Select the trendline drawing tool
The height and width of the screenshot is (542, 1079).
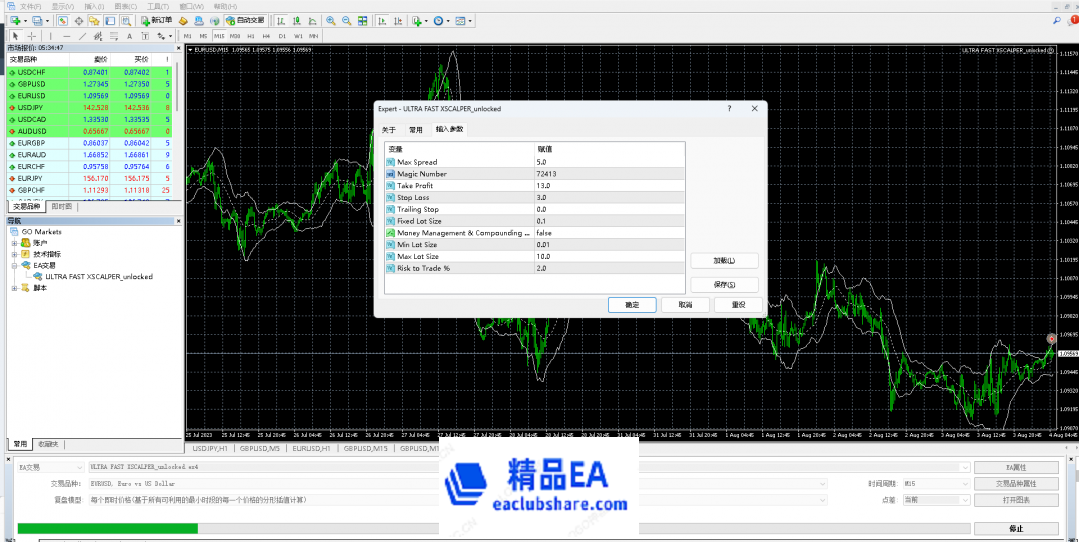[x=82, y=36]
